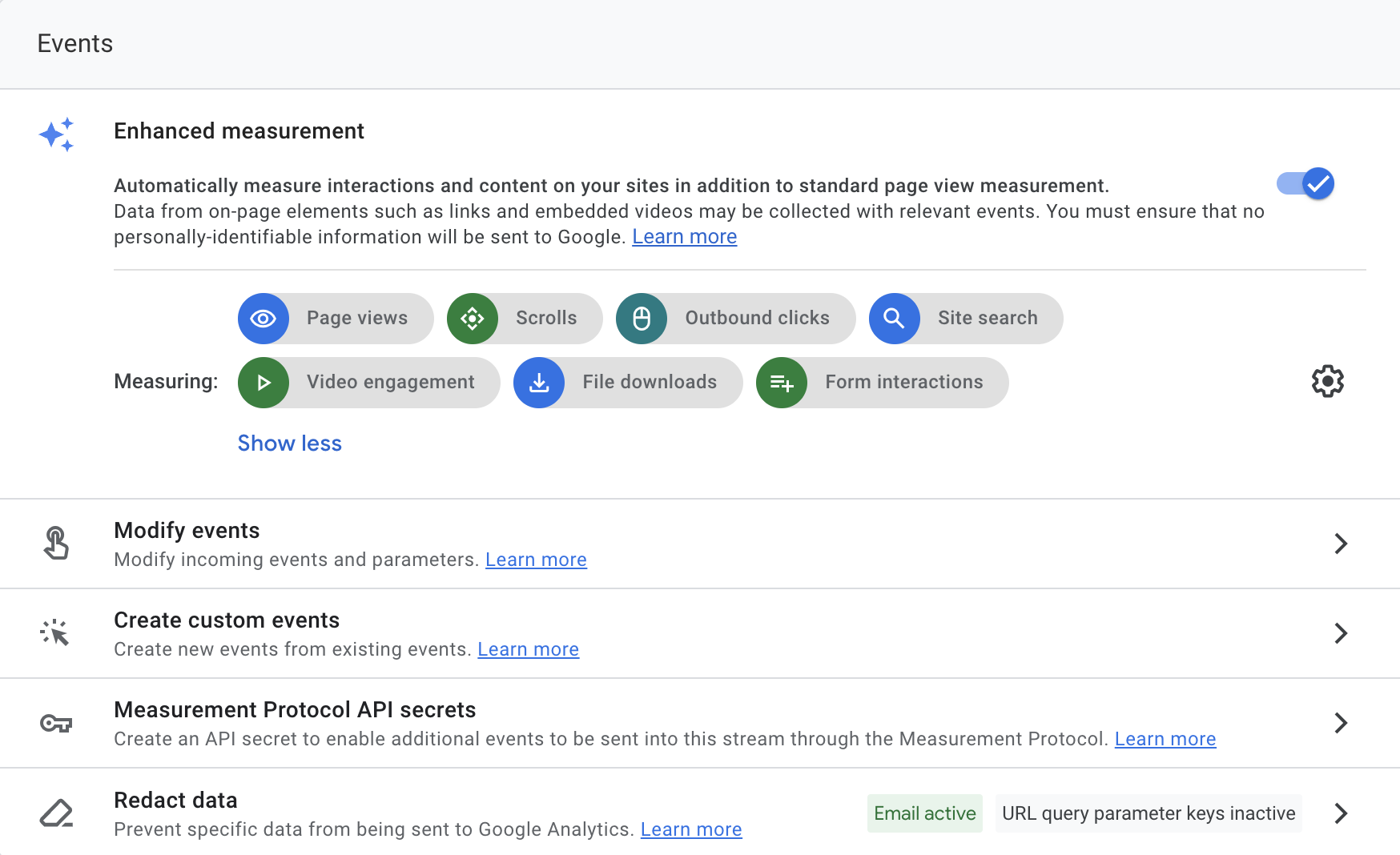Viewport: 1400px width, 855px height.
Task: Click the Outbound clicks mouse icon
Action: 642,318
